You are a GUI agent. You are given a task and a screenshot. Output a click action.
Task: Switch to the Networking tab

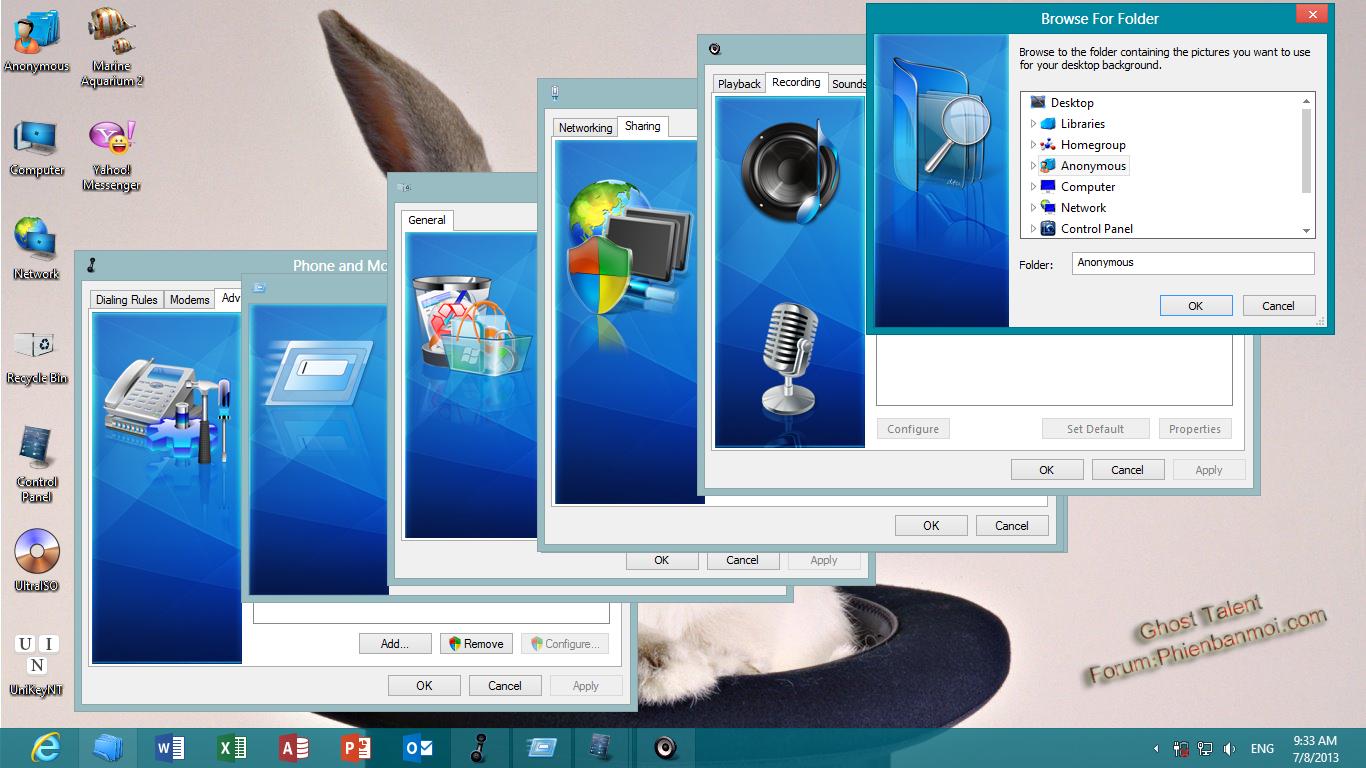[x=585, y=128]
